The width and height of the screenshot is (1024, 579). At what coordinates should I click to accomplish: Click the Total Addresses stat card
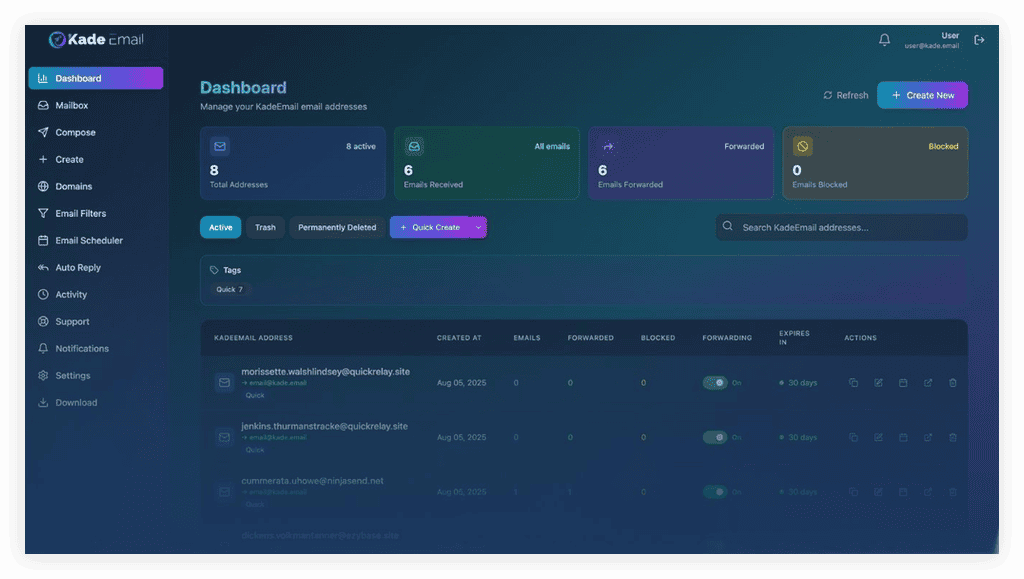[293, 163]
